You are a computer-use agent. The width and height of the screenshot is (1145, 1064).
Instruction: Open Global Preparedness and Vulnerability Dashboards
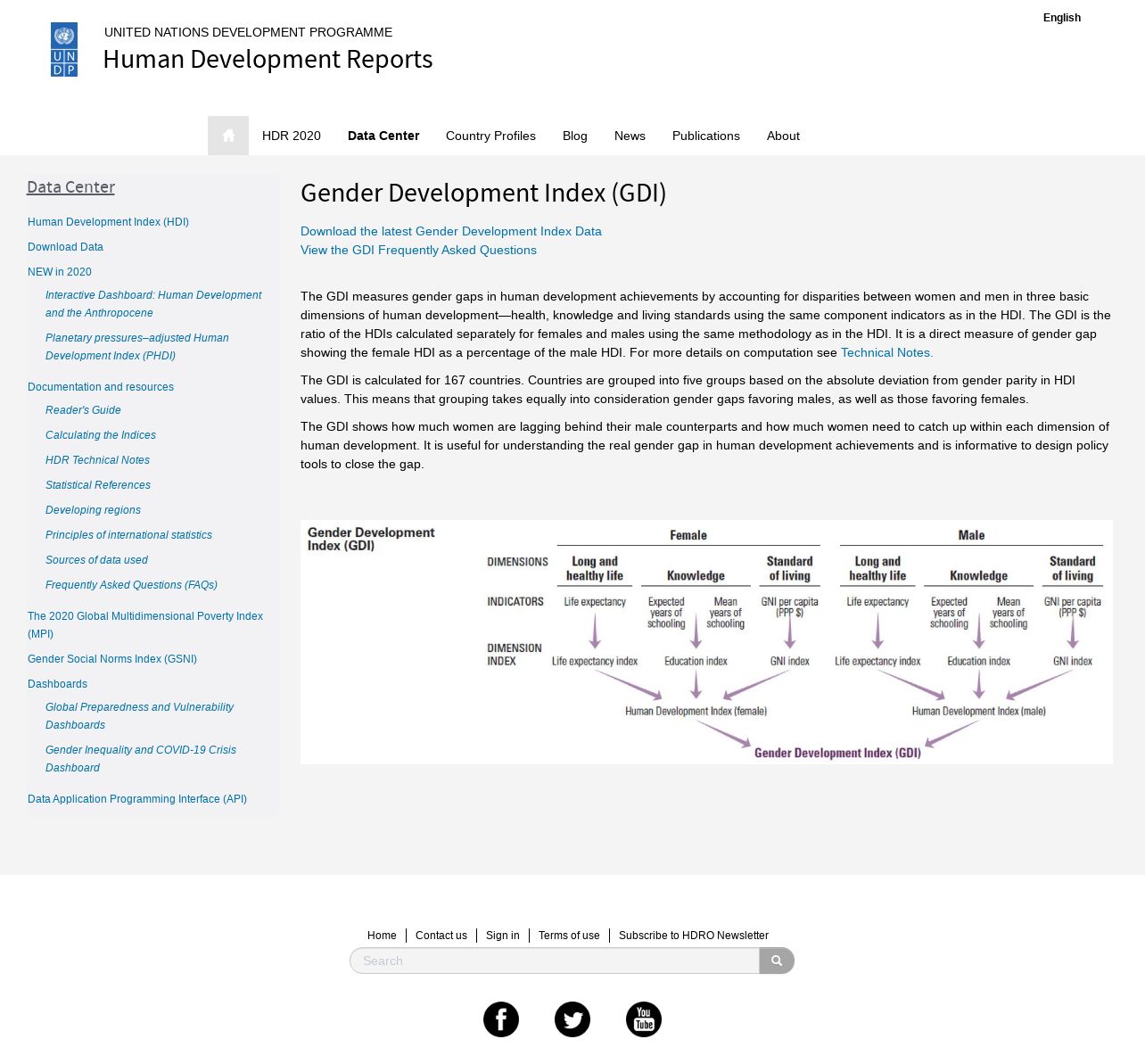point(139,716)
